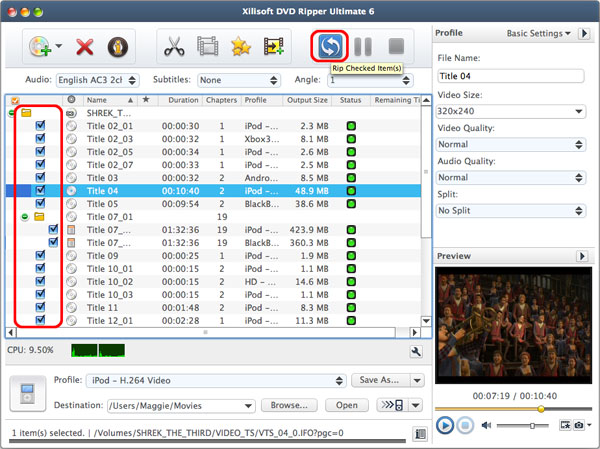The width and height of the screenshot is (600, 449).
Task: Click the red Remove X icon
Action: pyautogui.click(x=85, y=47)
